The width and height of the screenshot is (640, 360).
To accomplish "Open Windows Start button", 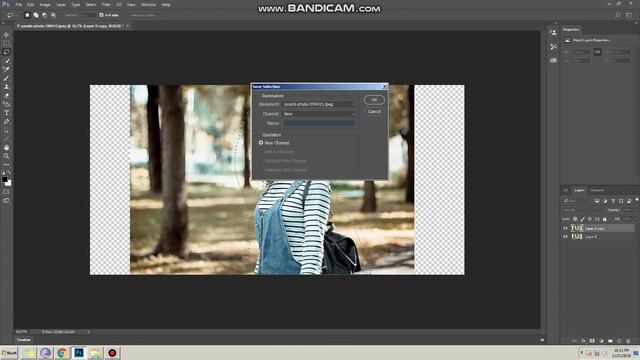I will [9, 353].
